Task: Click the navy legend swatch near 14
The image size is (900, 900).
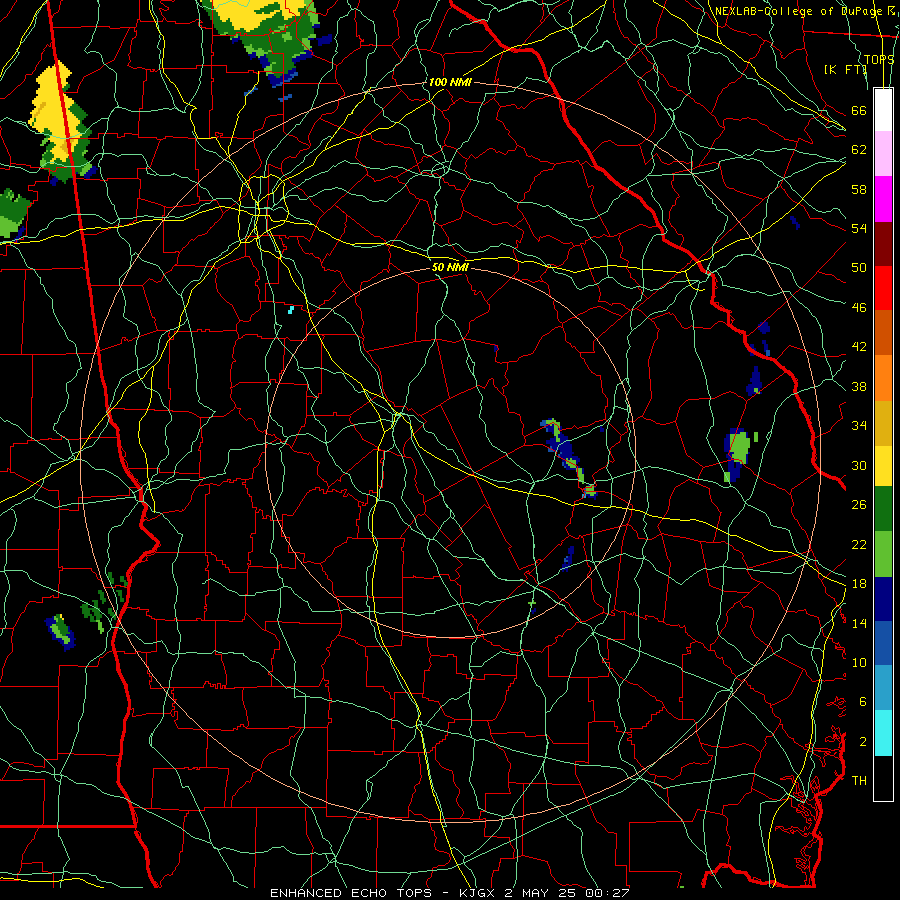Action: pos(883,599)
